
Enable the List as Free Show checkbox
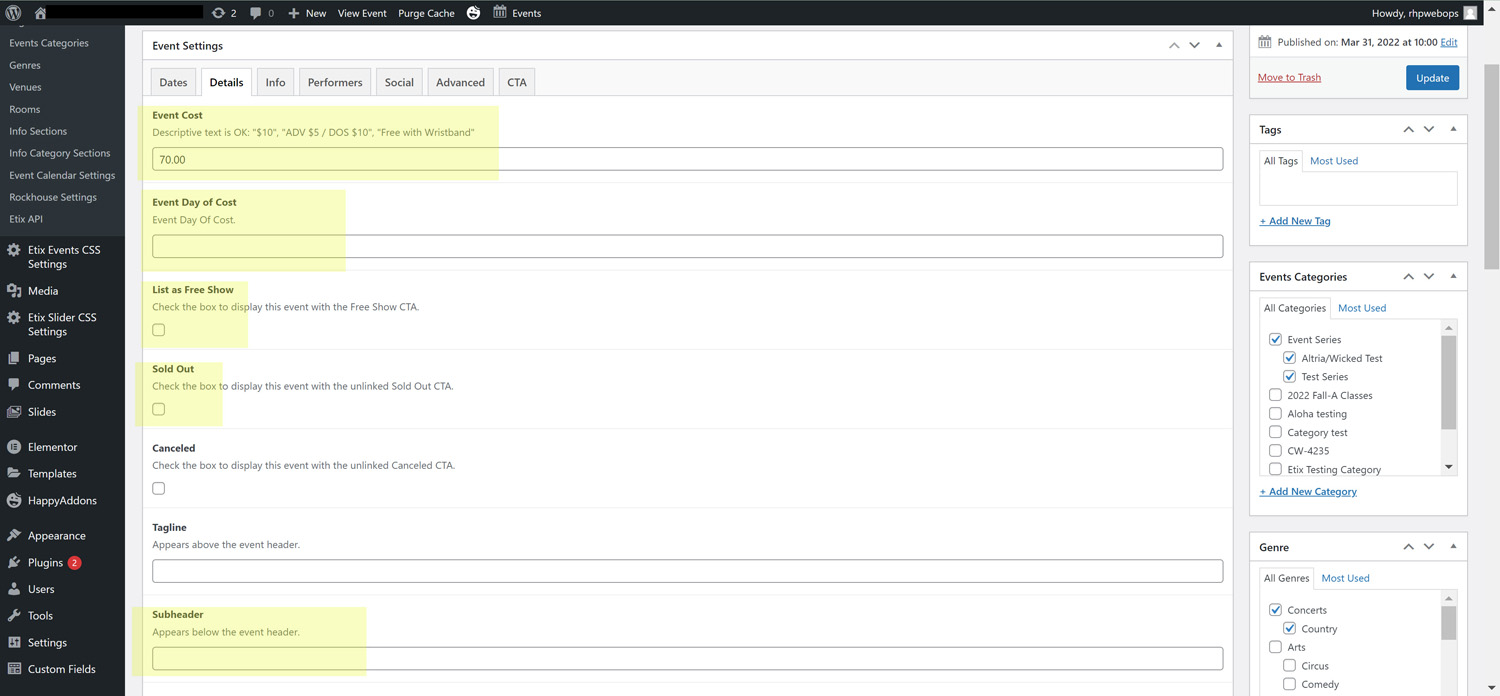pos(159,330)
